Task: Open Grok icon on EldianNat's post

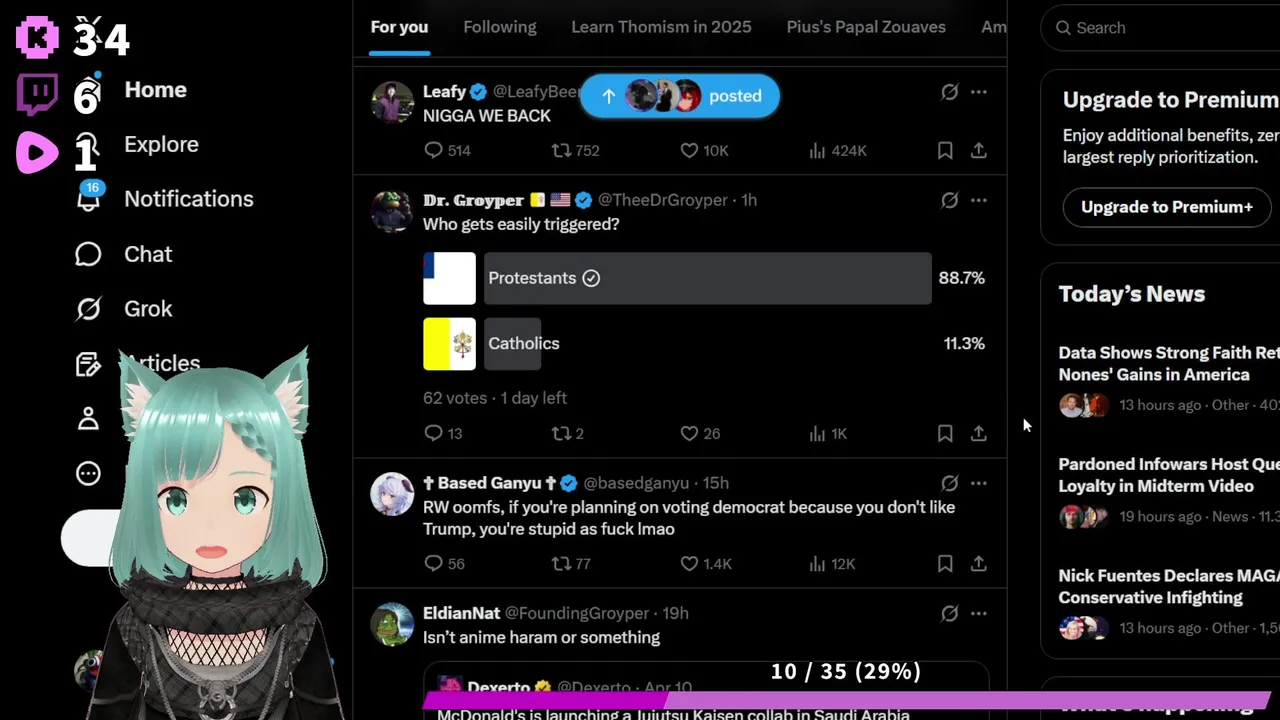Action: 949,613
